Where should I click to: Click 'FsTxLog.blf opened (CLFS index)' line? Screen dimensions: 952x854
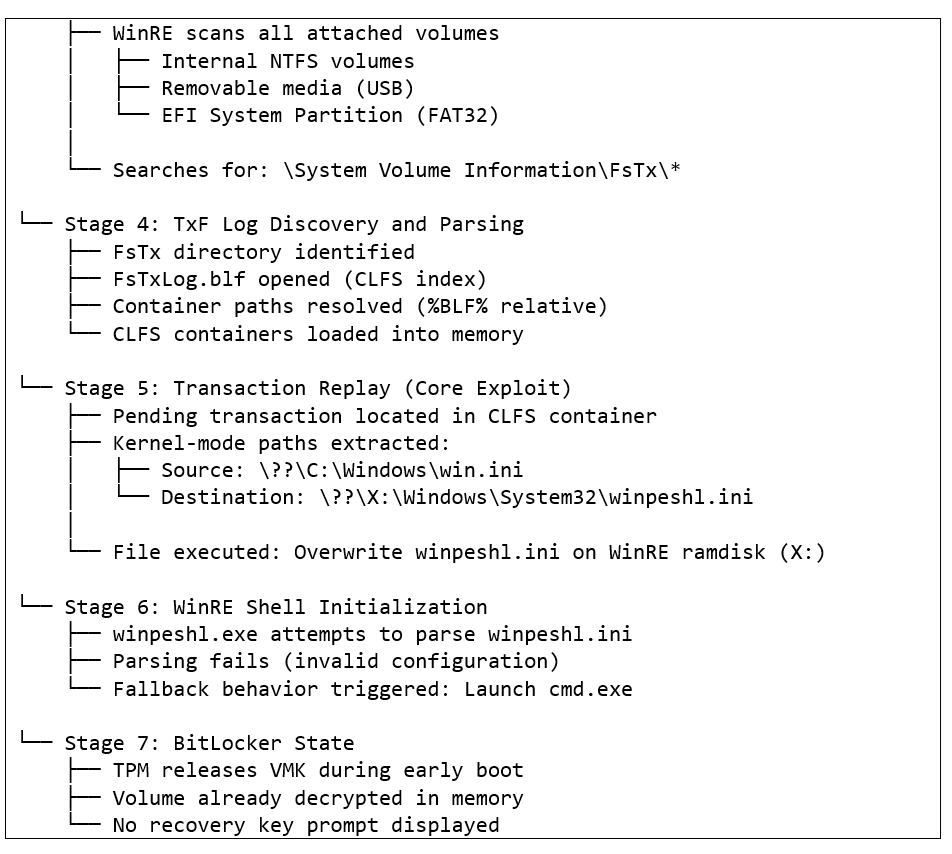(x=299, y=279)
